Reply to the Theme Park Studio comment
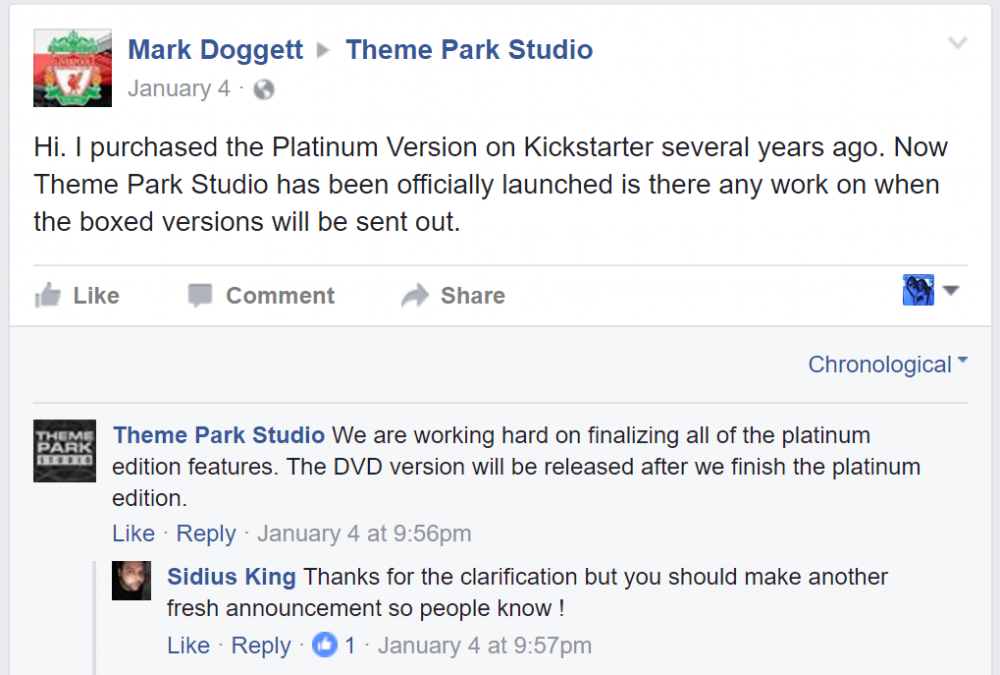 click(206, 534)
